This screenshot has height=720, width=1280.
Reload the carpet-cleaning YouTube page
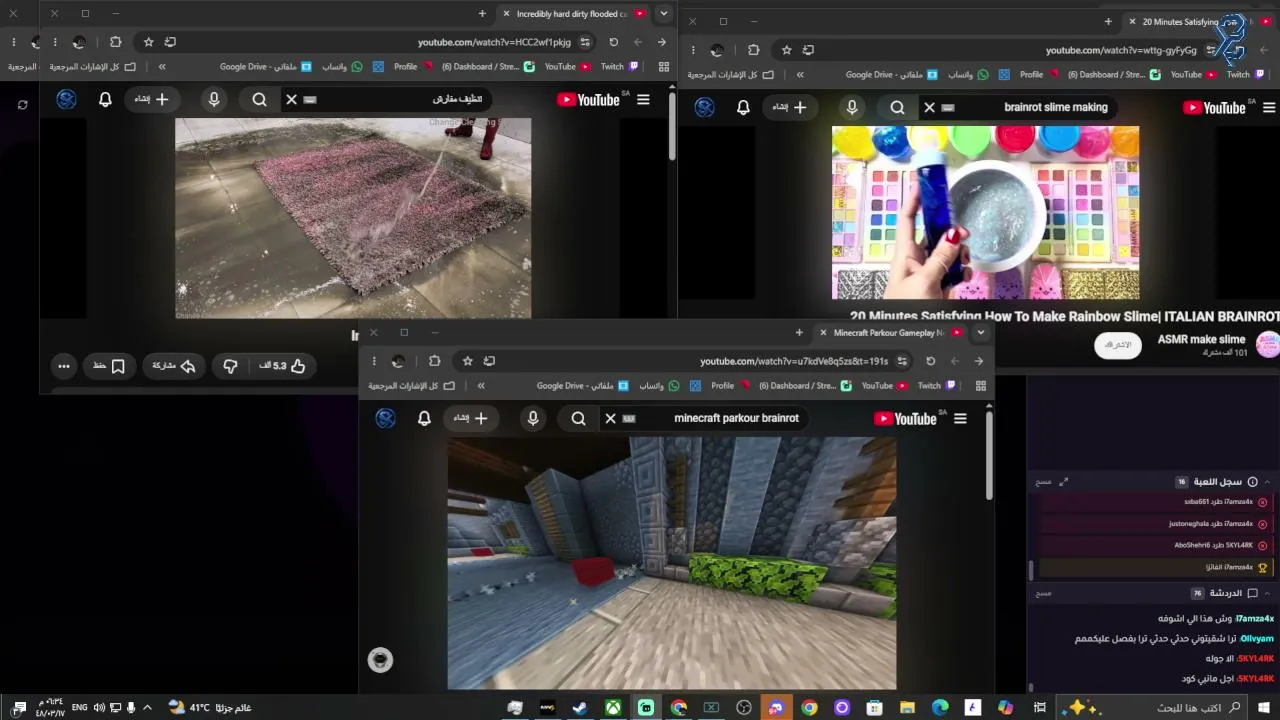[x=614, y=42]
